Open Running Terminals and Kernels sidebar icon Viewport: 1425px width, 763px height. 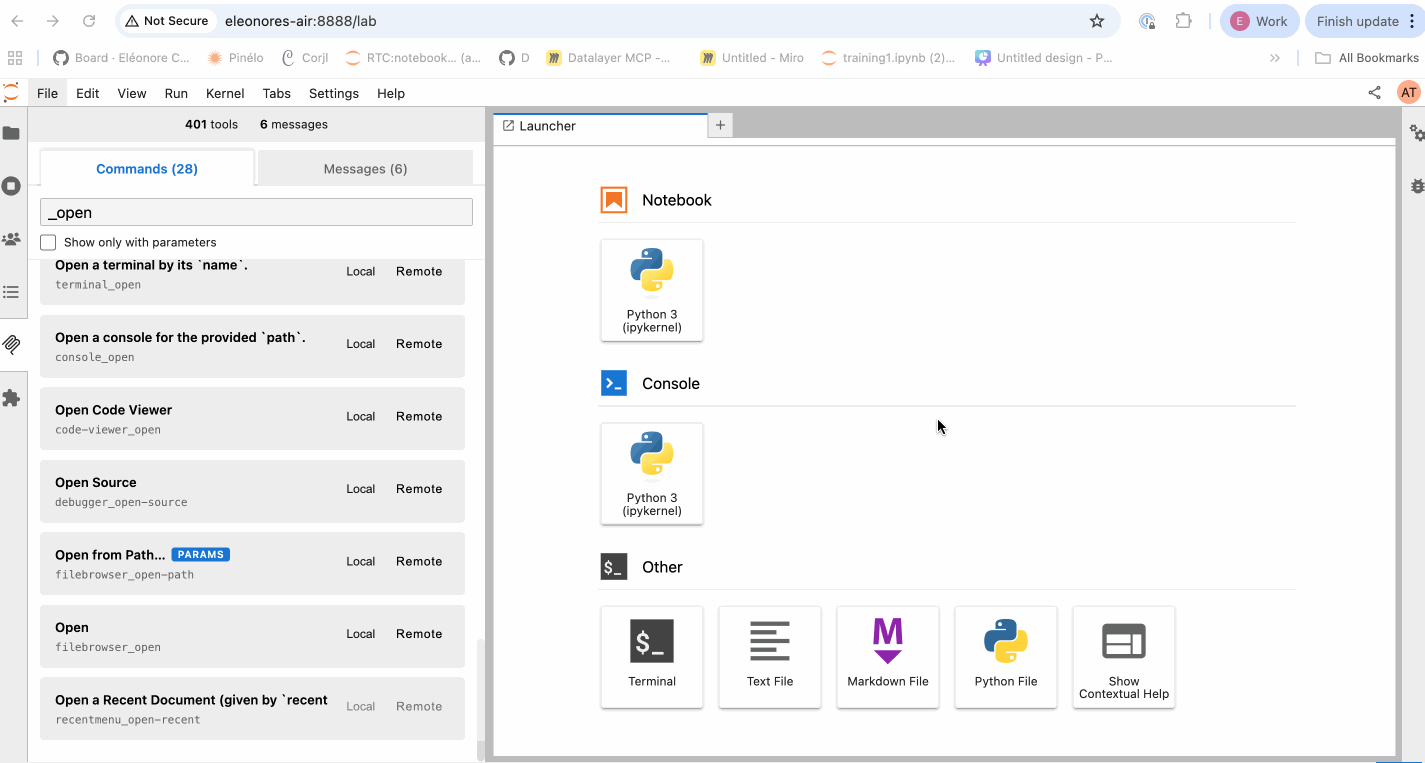(11, 186)
